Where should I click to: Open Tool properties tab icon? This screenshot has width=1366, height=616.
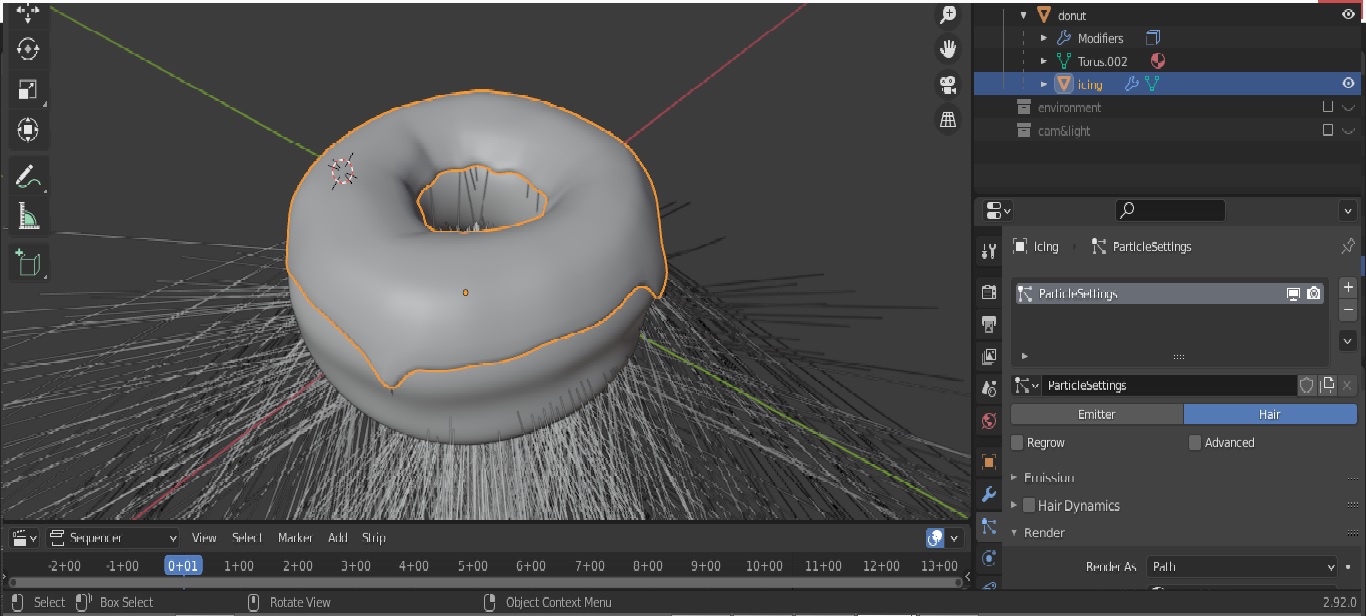[989, 251]
